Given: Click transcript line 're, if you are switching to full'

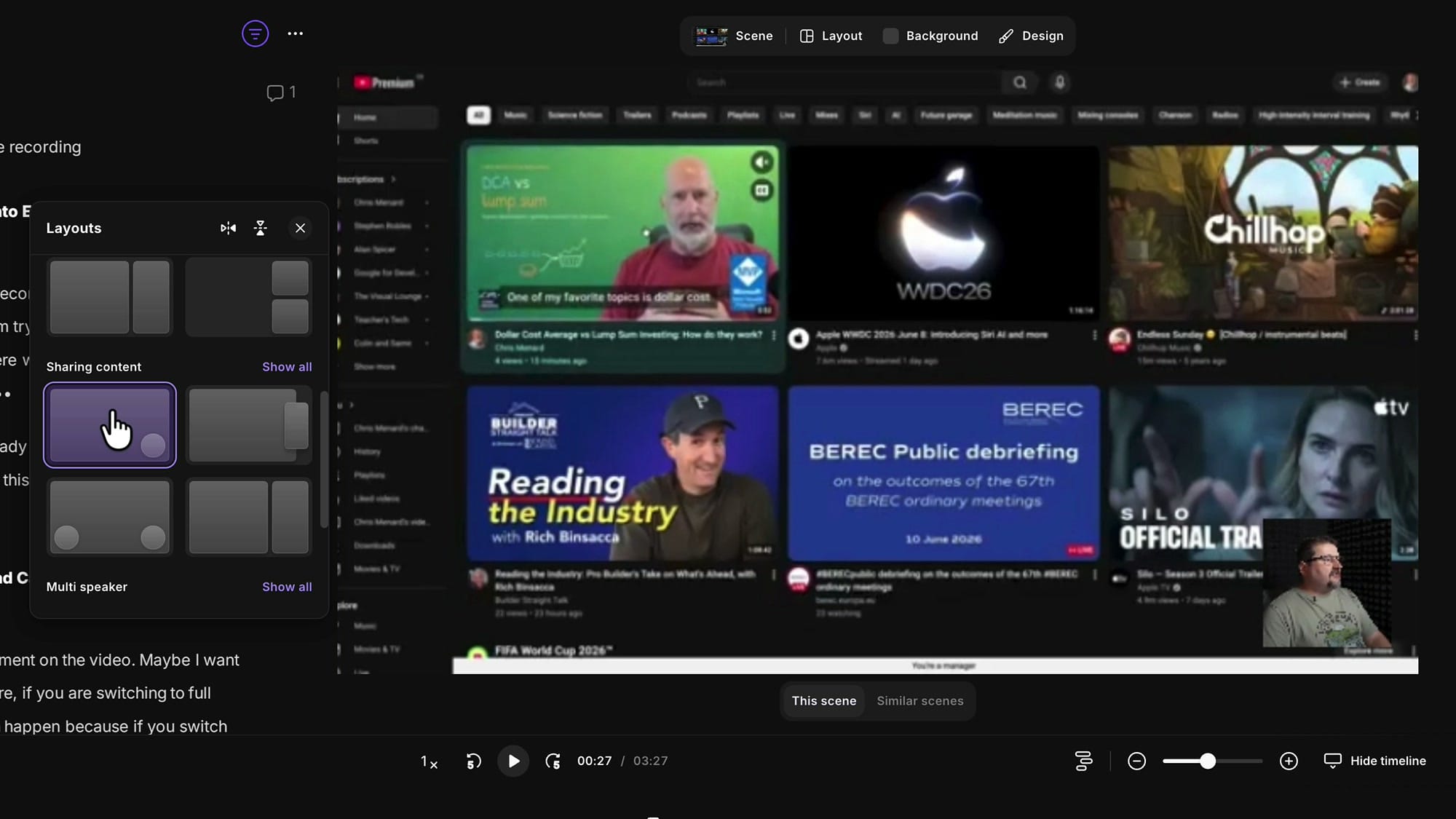Looking at the screenshot, I should [106, 692].
